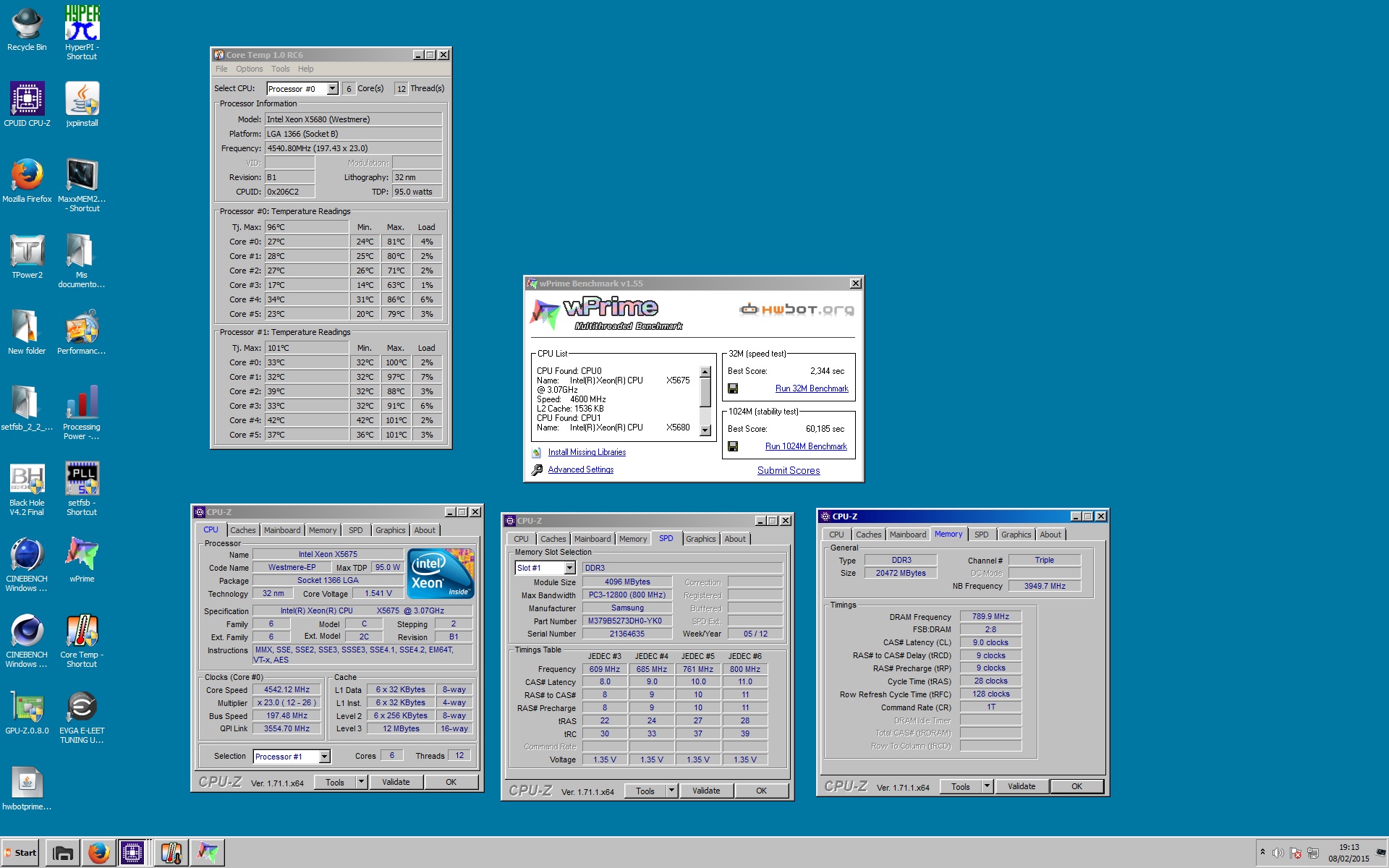
Task: Open the jxpiinstall desktop icon
Action: pyautogui.click(x=82, y=104)
